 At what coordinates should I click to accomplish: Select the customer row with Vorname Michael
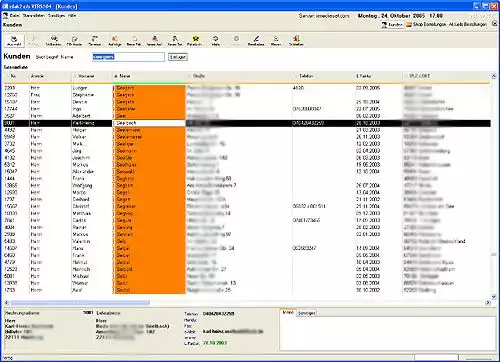click(x=247, y=276)
